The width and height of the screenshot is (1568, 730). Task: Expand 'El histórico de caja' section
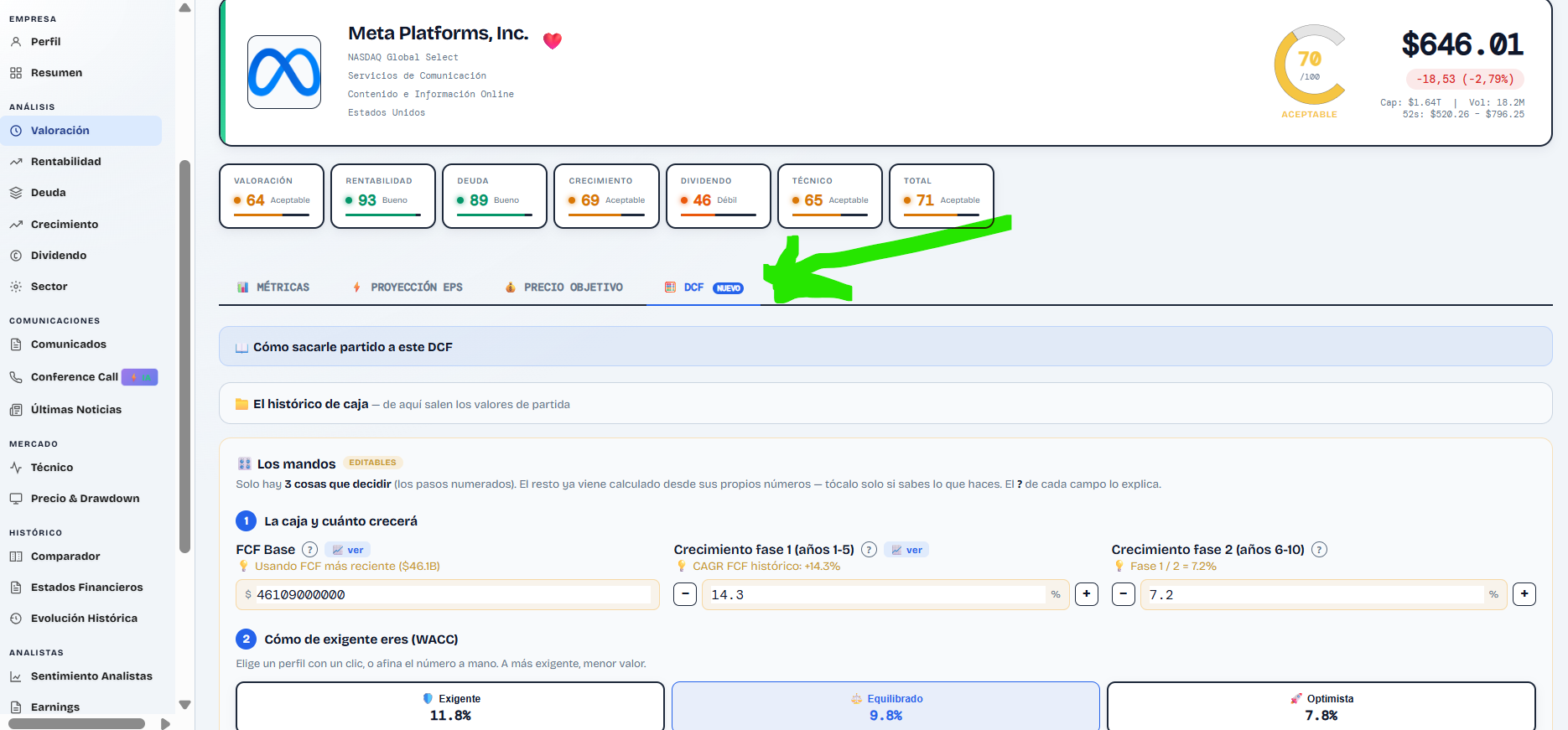click(x=885, y=404)
